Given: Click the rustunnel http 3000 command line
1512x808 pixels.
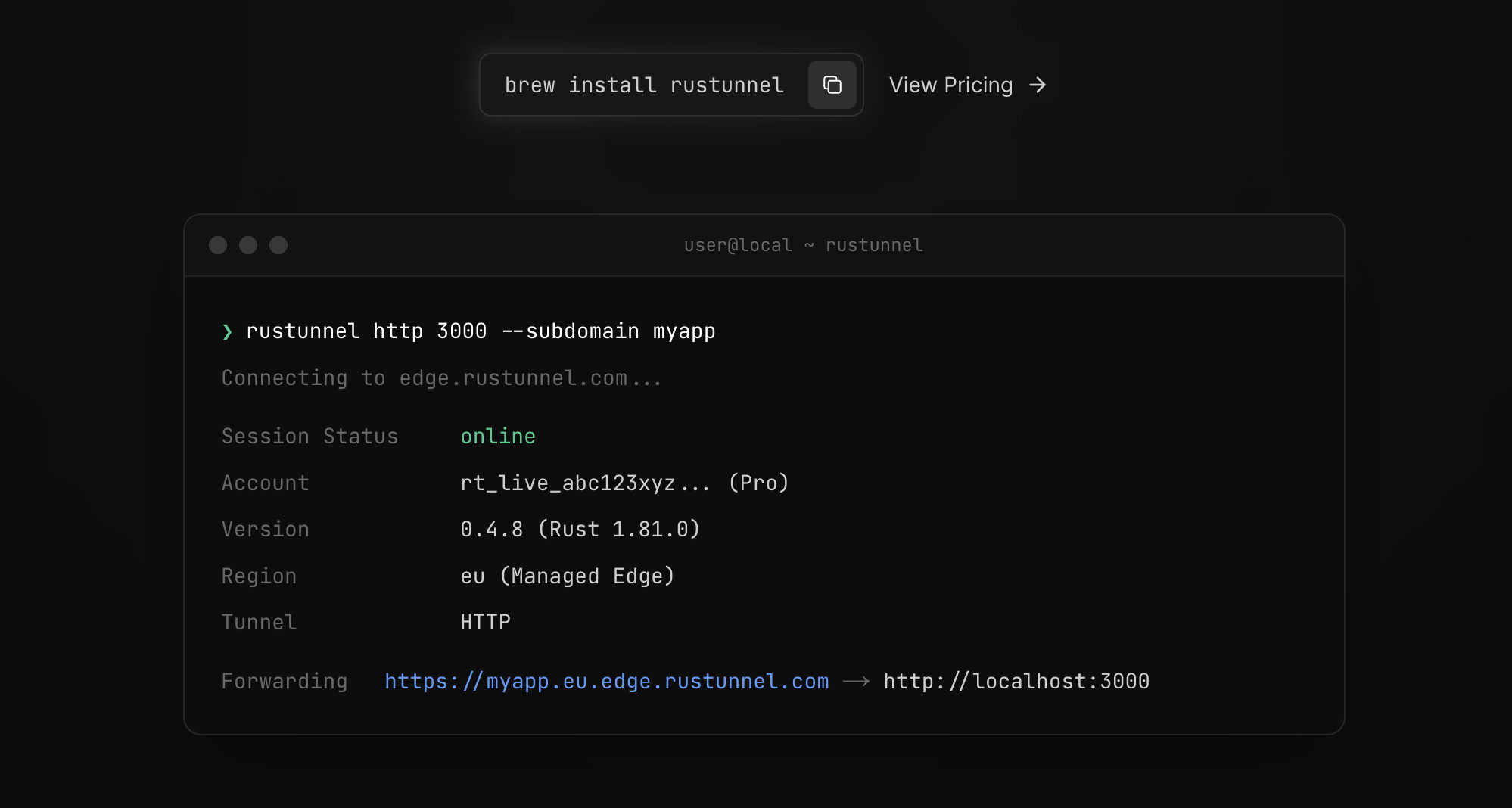Looking at the screenshot, I should pos(481,331).
